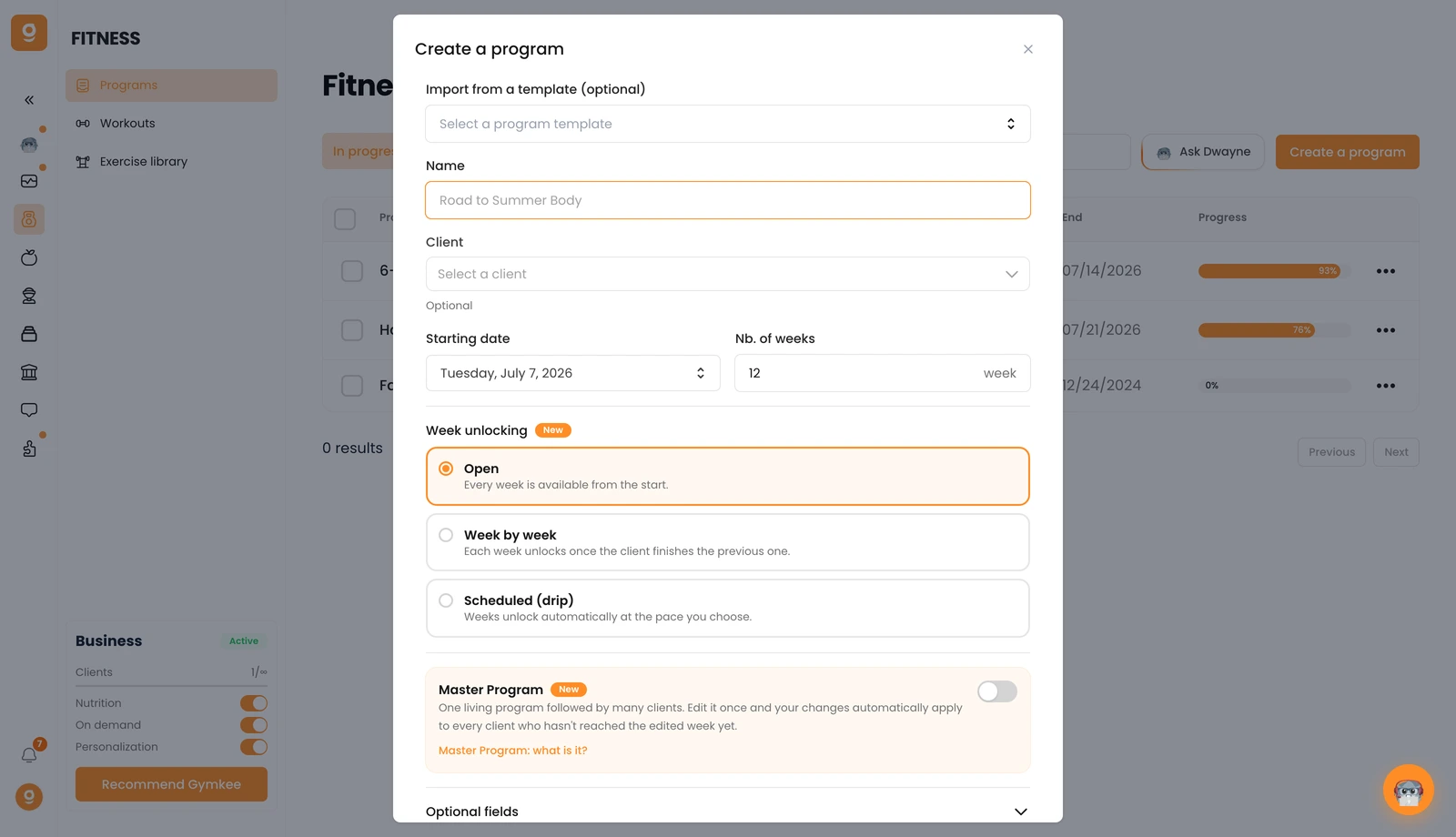Select the highlighted fitness kettlebell sidebar icon
The image size is (1456, 837).
[x=29, y=219]
